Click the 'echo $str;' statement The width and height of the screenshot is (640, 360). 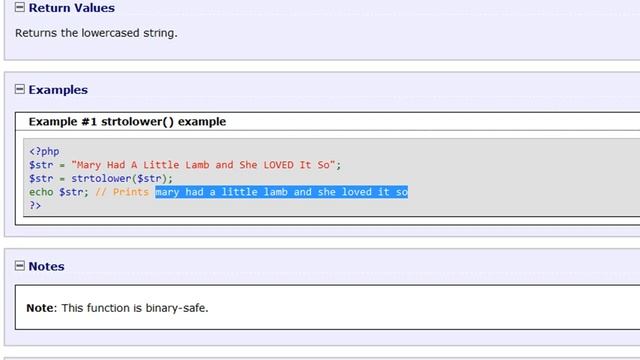[x=59, y=192]
